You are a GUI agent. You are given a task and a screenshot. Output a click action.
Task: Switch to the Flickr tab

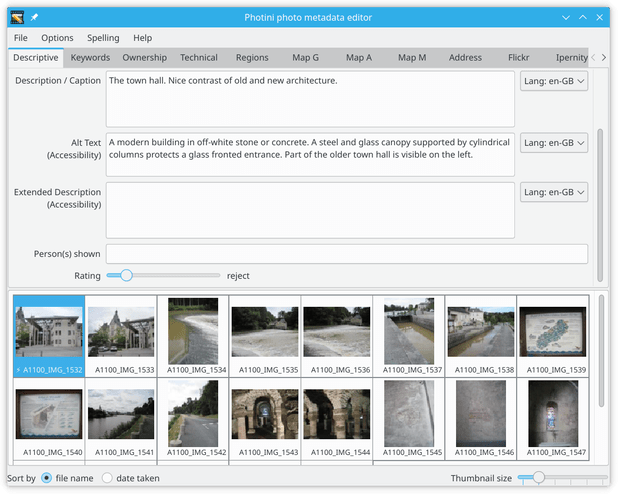(518, 58)
